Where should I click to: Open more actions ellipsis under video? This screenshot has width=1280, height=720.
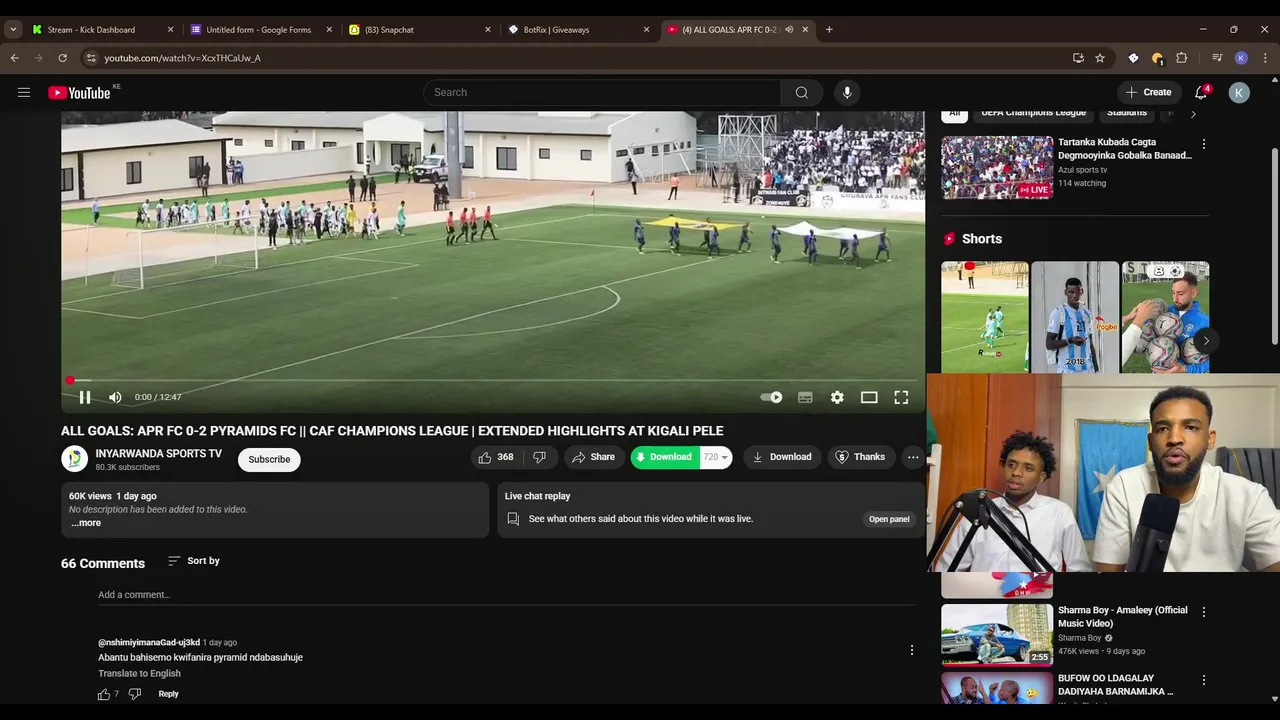[x=913, y=457]
